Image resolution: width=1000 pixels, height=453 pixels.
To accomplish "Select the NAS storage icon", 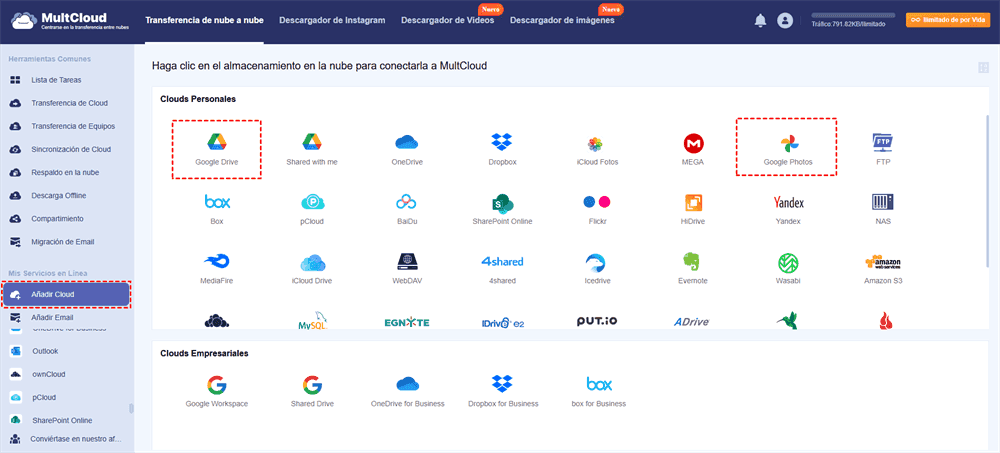I will (x=883, y=202).
